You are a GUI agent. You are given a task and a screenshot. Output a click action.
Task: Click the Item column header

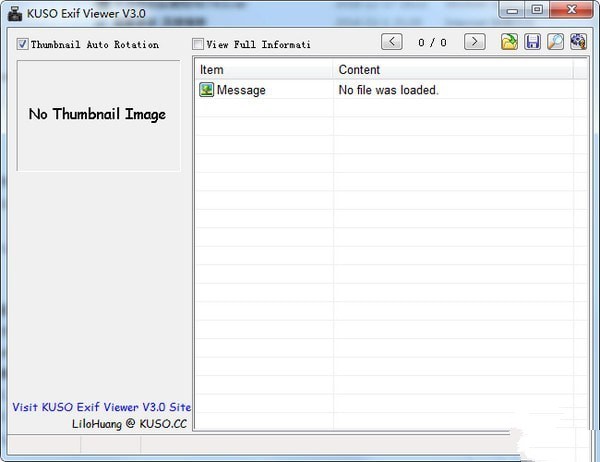(x=264, y=70)
